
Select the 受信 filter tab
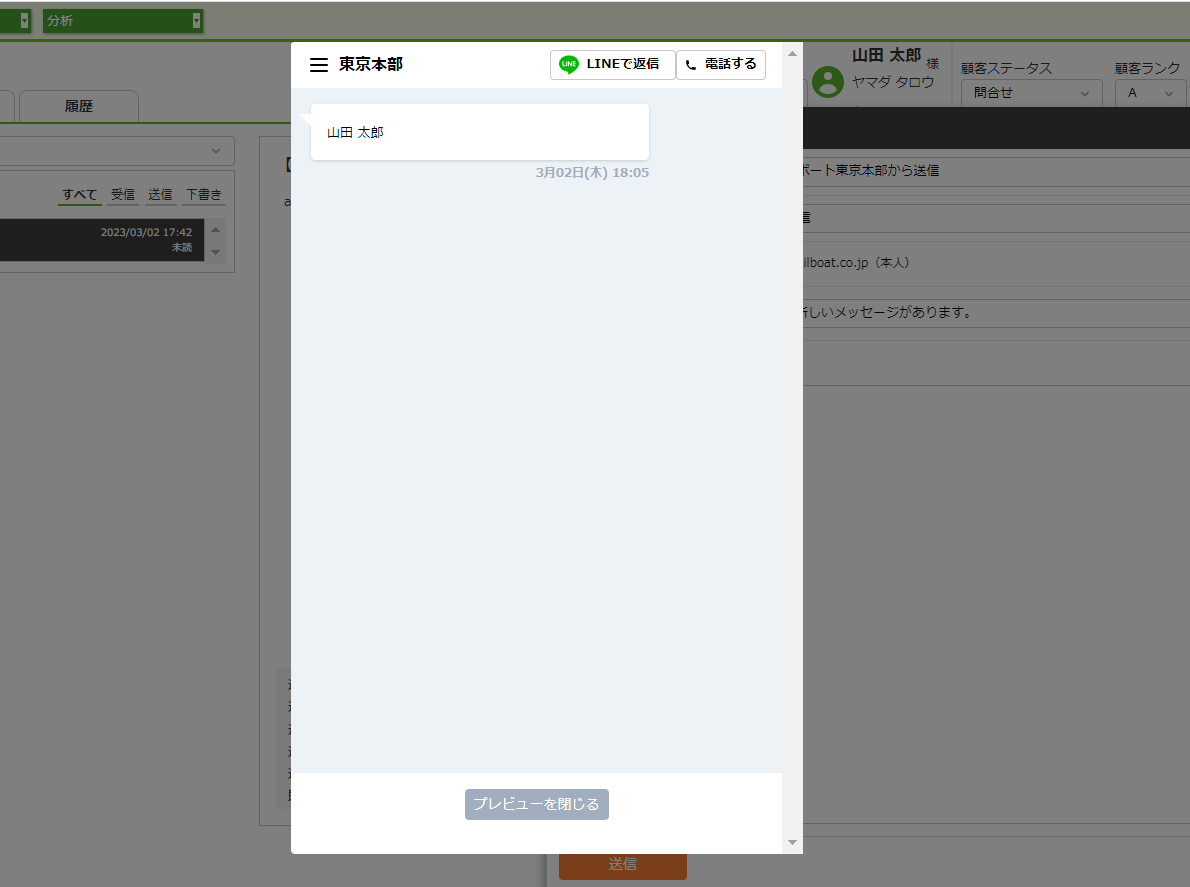click(123, 195)
